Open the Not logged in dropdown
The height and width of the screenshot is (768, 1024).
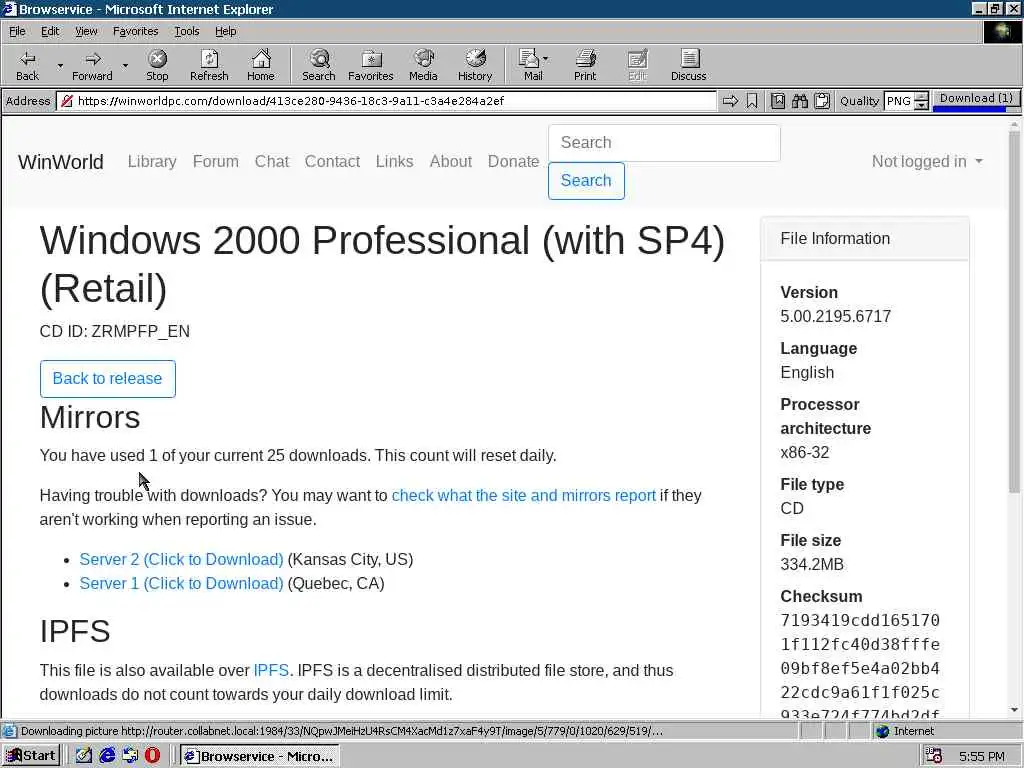(x=927, y=161)
